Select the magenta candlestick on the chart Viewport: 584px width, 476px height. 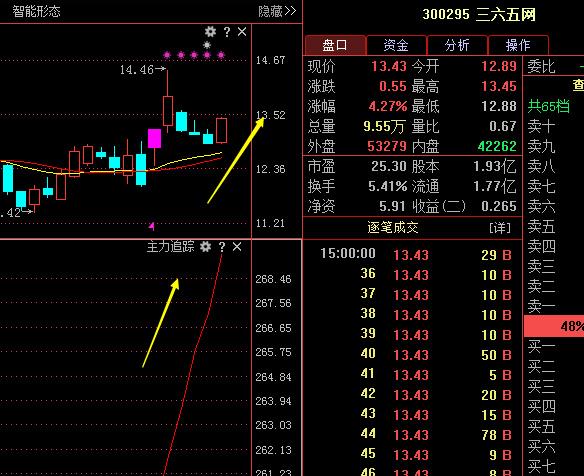click(x=155, y=139)
